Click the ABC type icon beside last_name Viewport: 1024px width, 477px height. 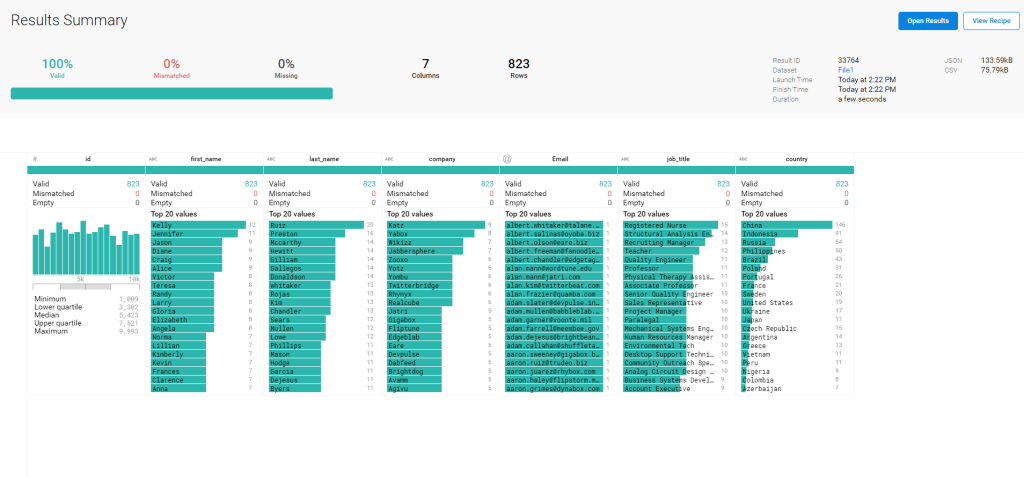[x=272, y=158]
